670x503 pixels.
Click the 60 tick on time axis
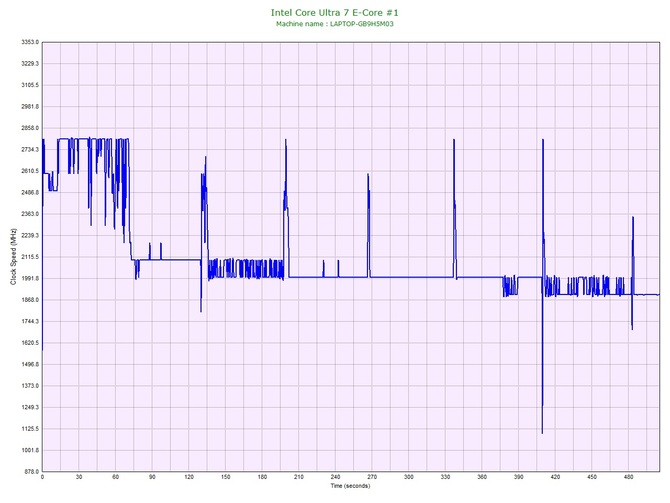pyautogui.click(x=116, y=477)
